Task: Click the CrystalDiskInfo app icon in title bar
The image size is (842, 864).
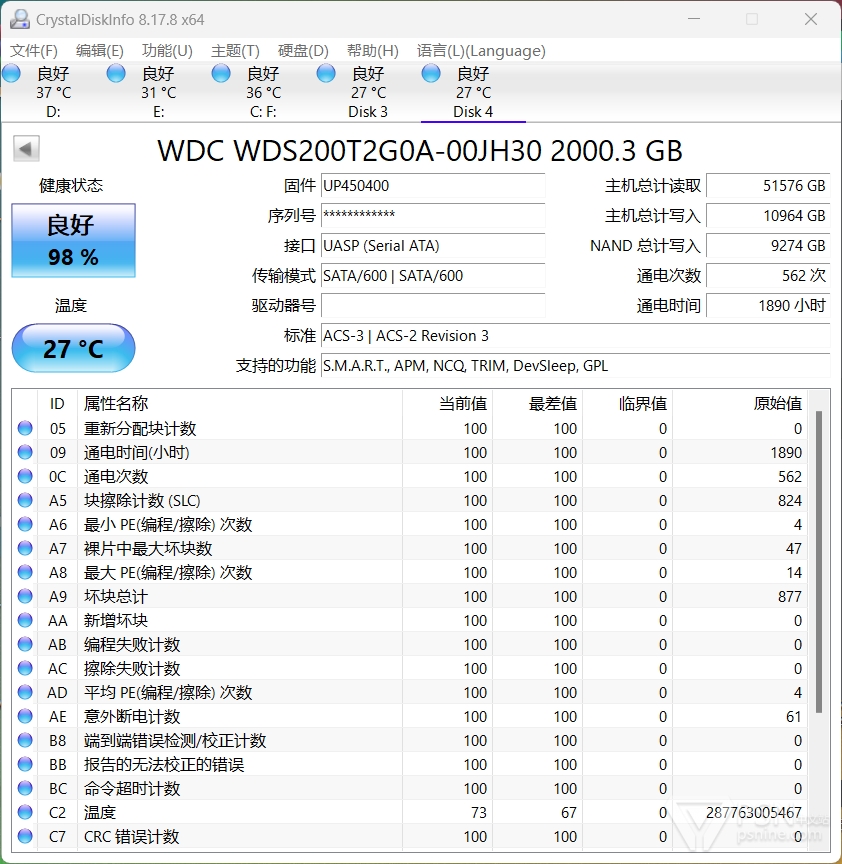Action: point(20,19)
